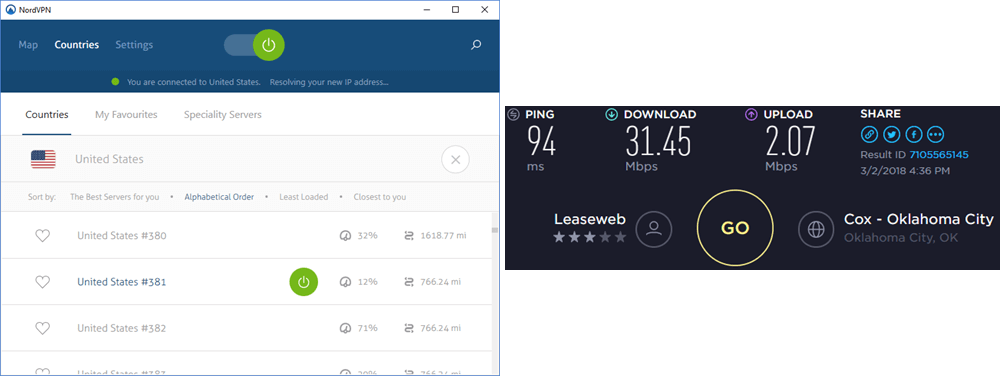Sort by The Best Servers for you
1000x377 pixels.
click(114, 197)
